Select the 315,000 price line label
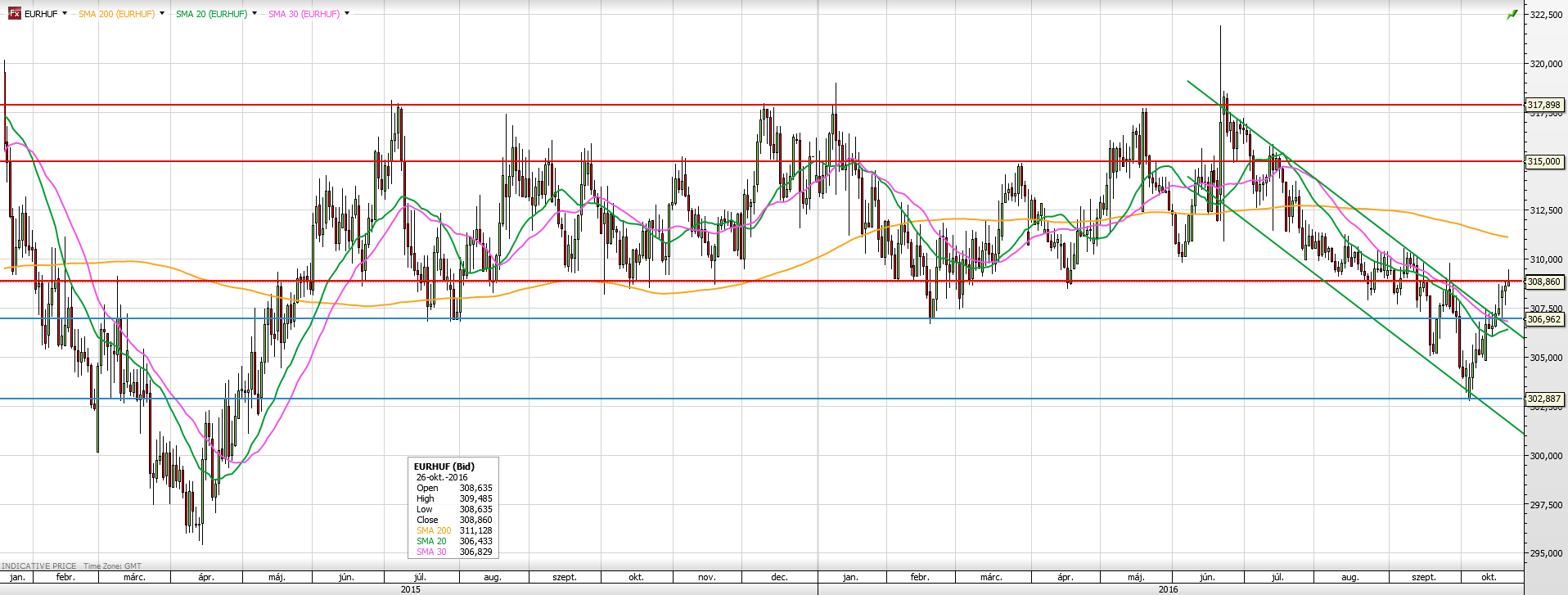Image resolution: width=1568 pixels, height=595 pixels. 1544,161
